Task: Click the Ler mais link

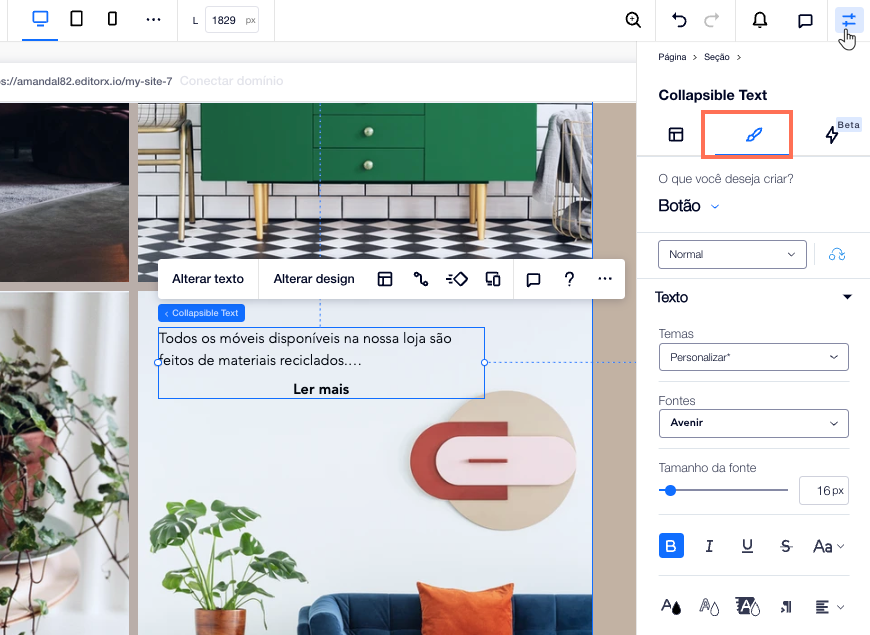Action: click(x=321, y=389)
